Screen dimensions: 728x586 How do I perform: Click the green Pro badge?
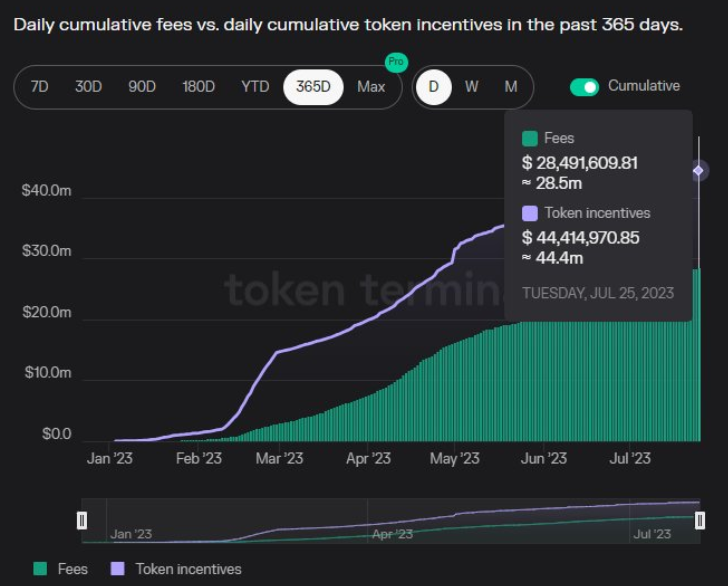(x=396, y=63)
